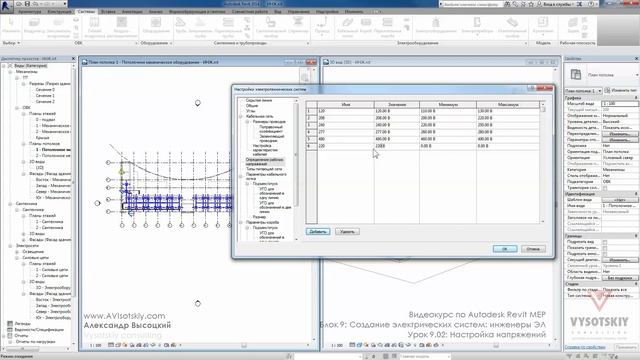The image size is (640, 360).
Task: Select the Провод wire tool
Action: 322,26
